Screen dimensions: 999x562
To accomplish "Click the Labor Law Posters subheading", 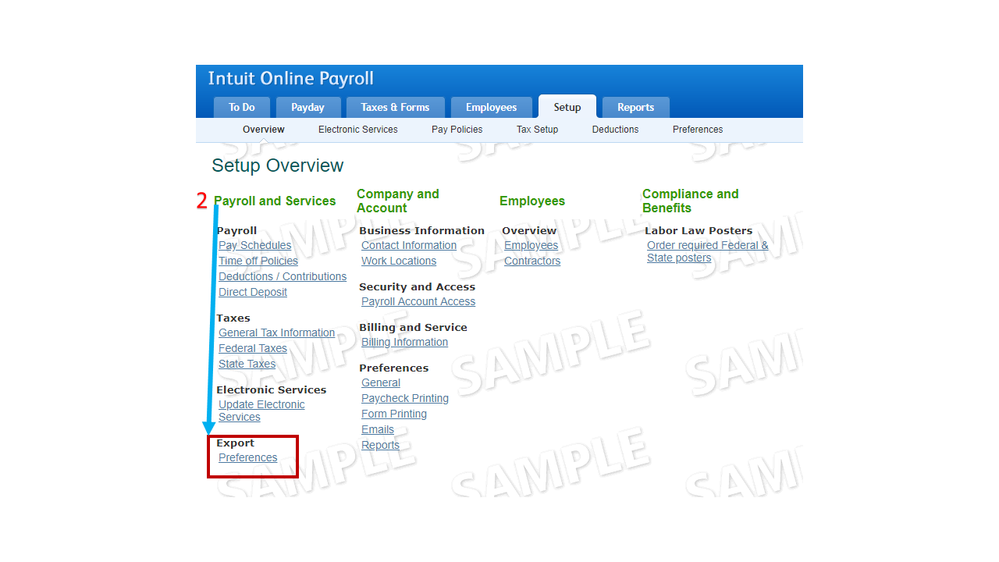I will (x=698, y=231).
